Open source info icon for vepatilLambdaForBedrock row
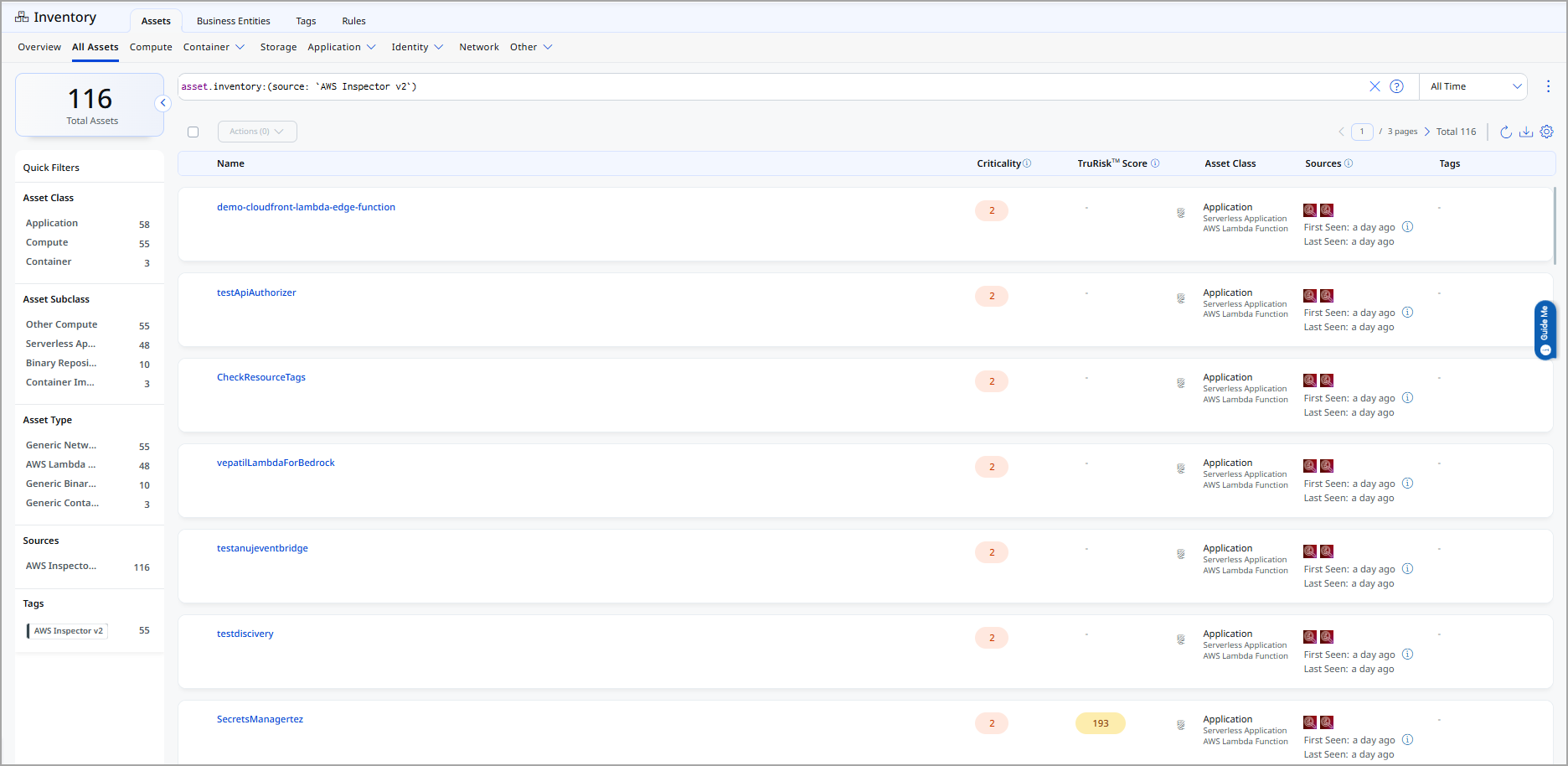The image size is (1568, 766). coord(1407,484)
